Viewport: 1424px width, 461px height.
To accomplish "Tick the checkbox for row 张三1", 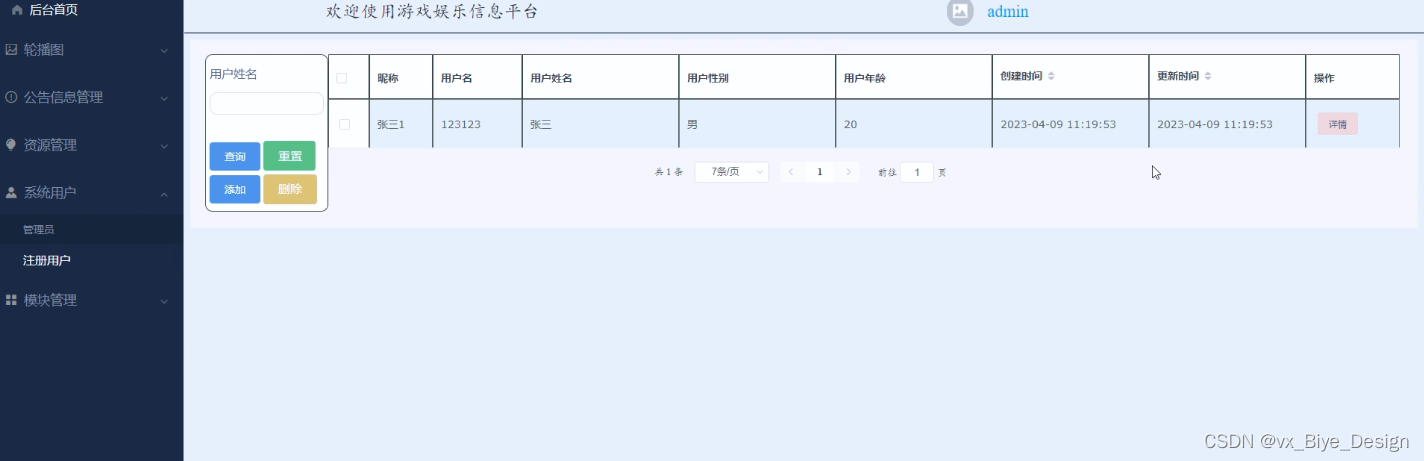I will click(x=345, y=124).
